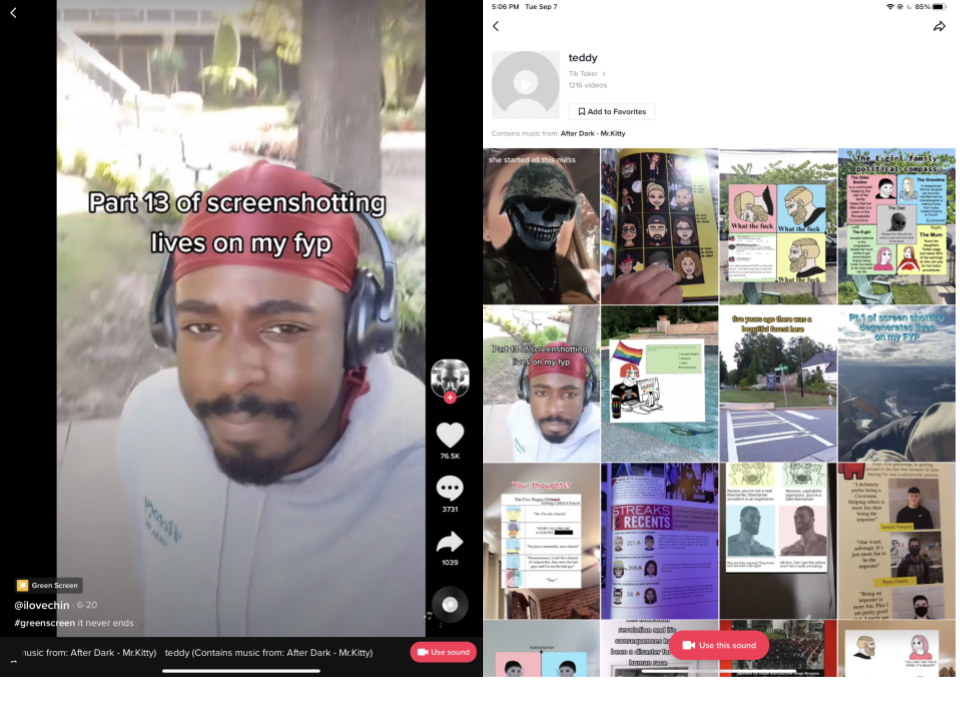Like the video with the heart icon
960x720 pixels.
coord(450,435)
